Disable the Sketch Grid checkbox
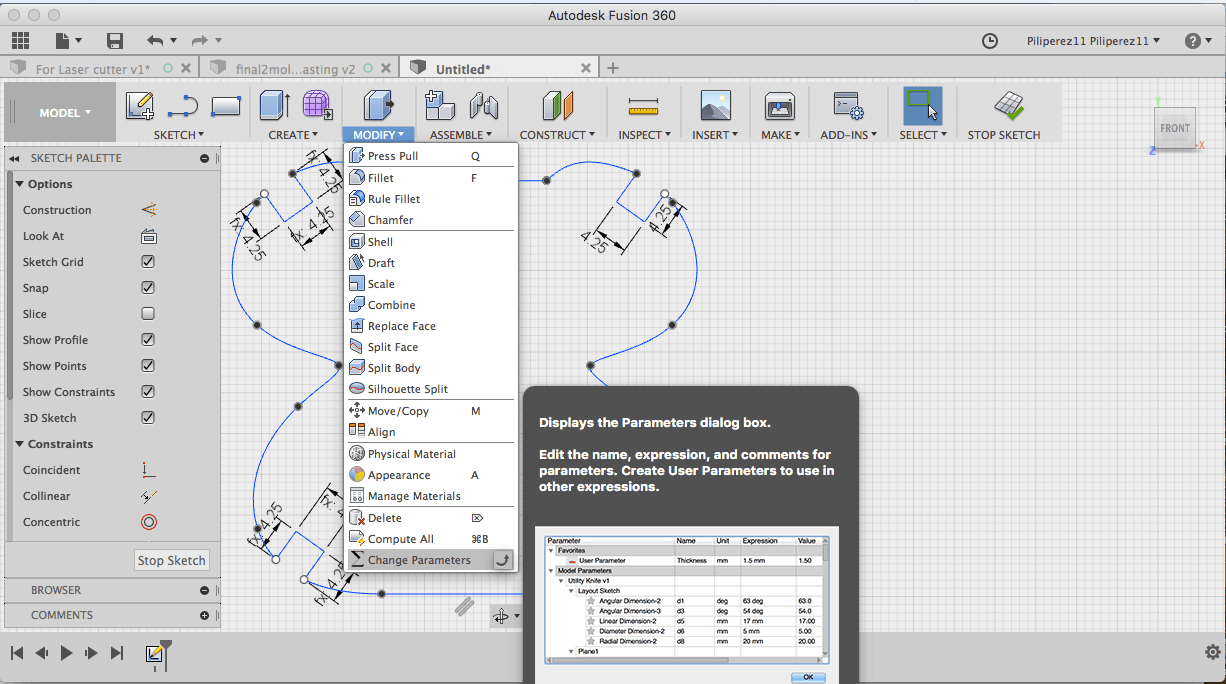Image resolution: width=1226 pixels, height=684 pixels. (x=148, y=262)
